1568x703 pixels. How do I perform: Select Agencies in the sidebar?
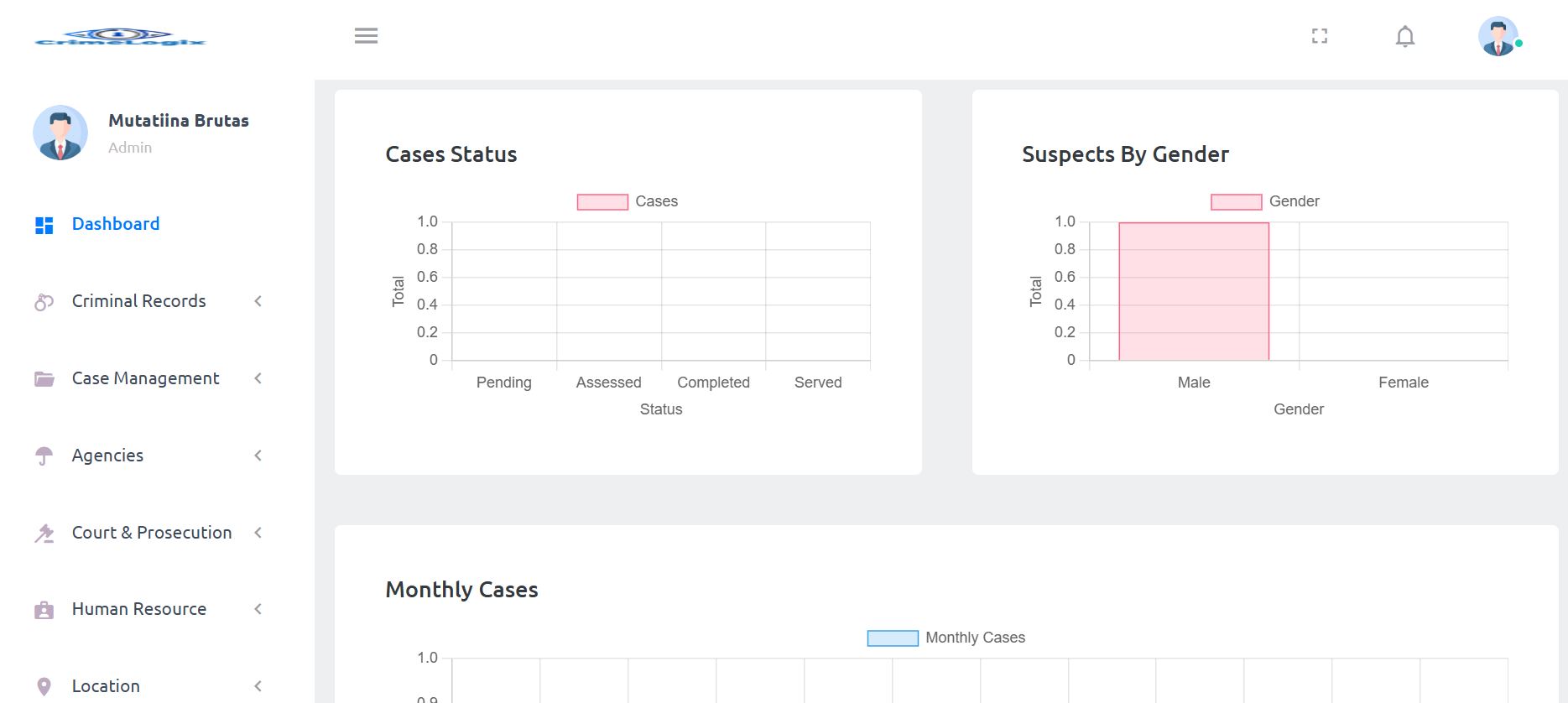click(x=107, y=456)
